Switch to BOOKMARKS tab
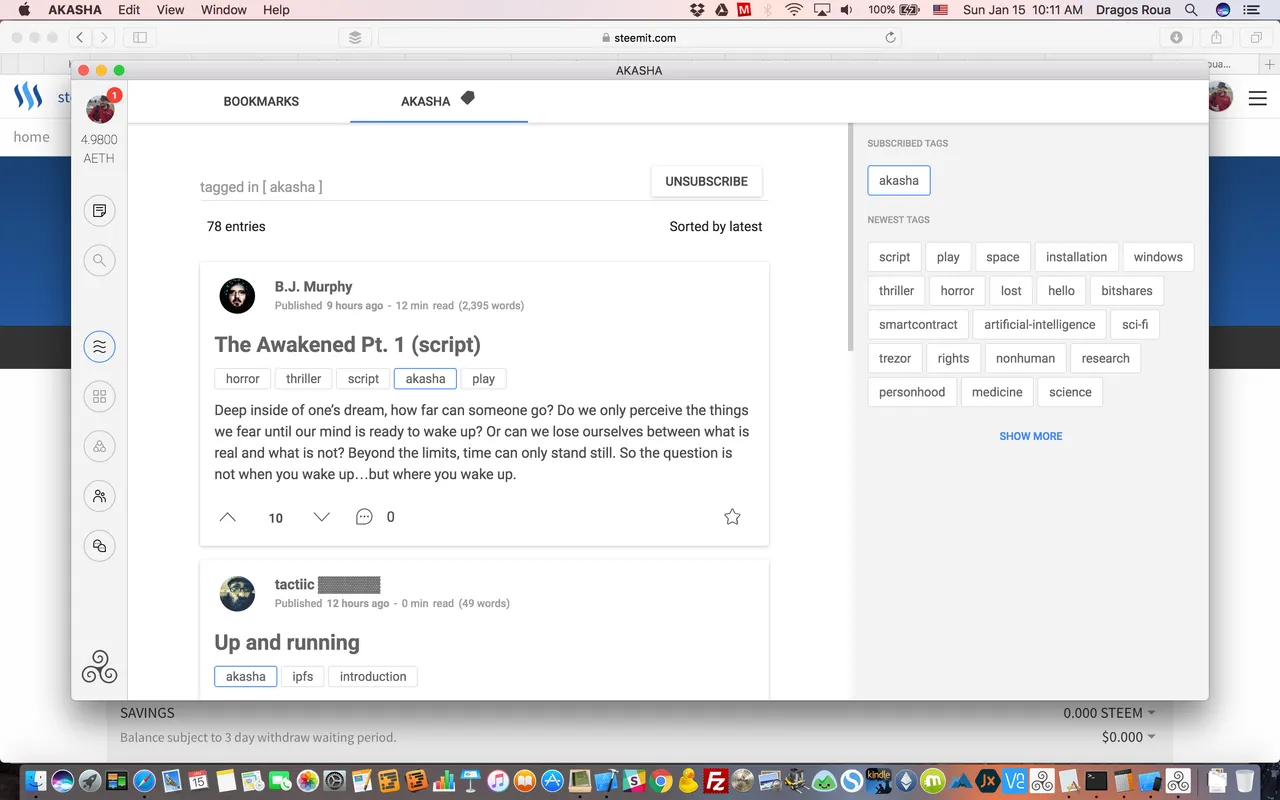Image resolution: width=1280 pixels, height=800 pixels. [x=261, y=101]
